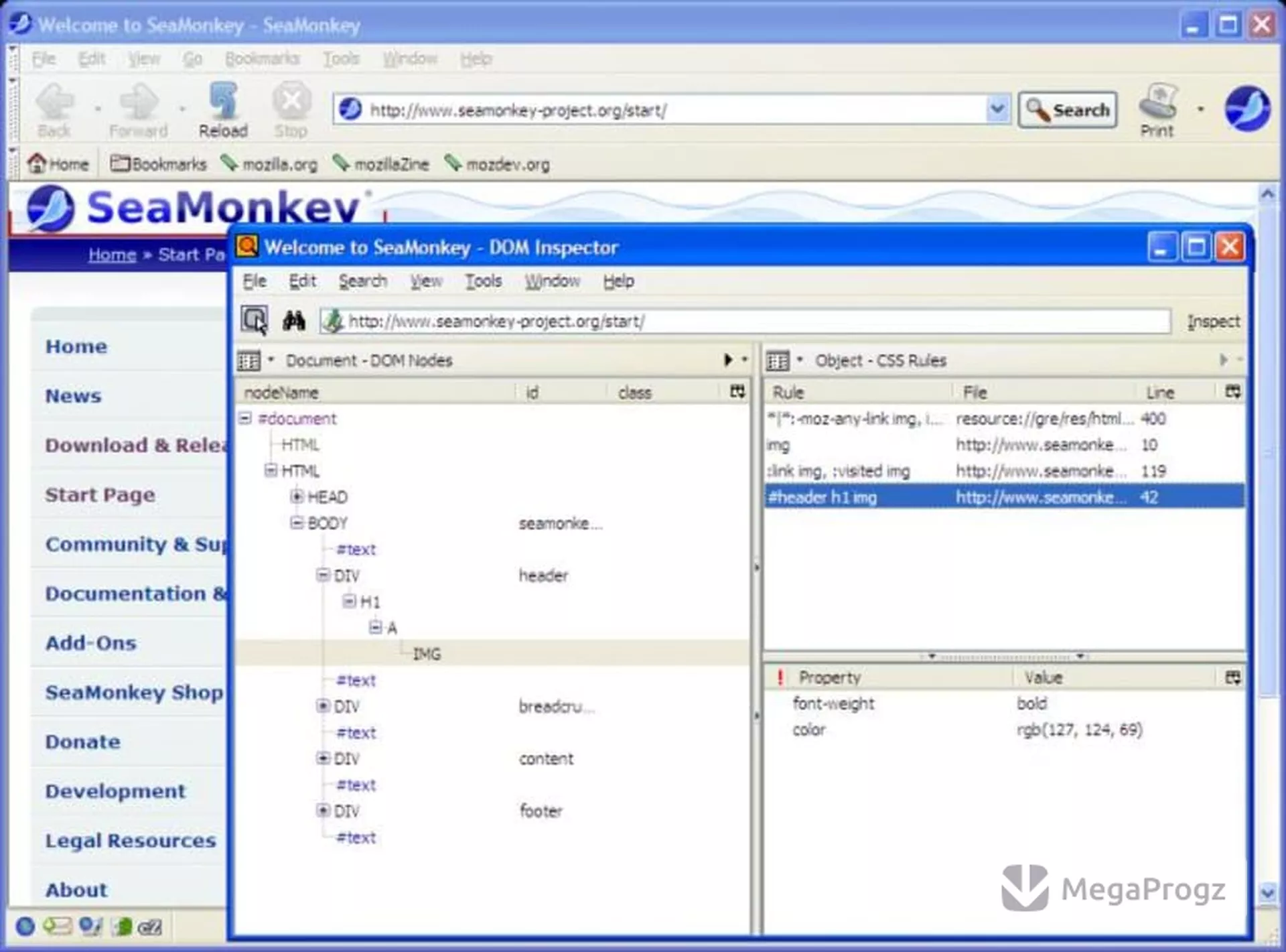Click the Forward arrow in SeaMonkey browser
The height and width of the screenshot is (952, 1286).
pyautogui.click(x=139, y=110)
